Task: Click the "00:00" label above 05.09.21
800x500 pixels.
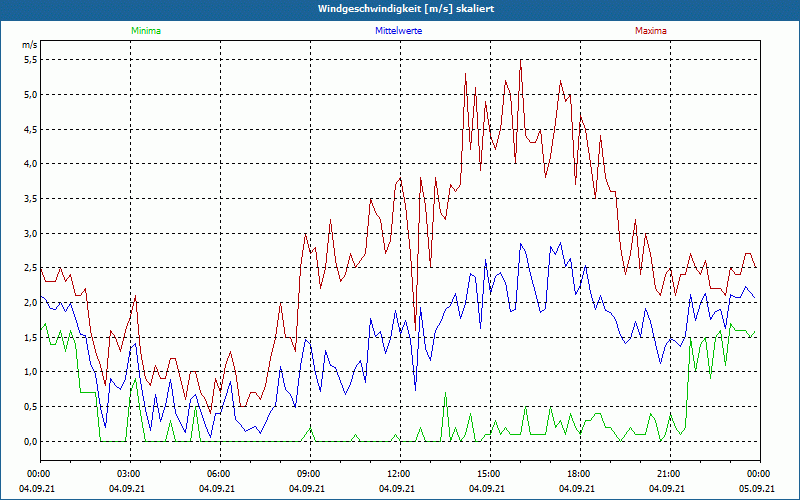Action: point(759,474)
